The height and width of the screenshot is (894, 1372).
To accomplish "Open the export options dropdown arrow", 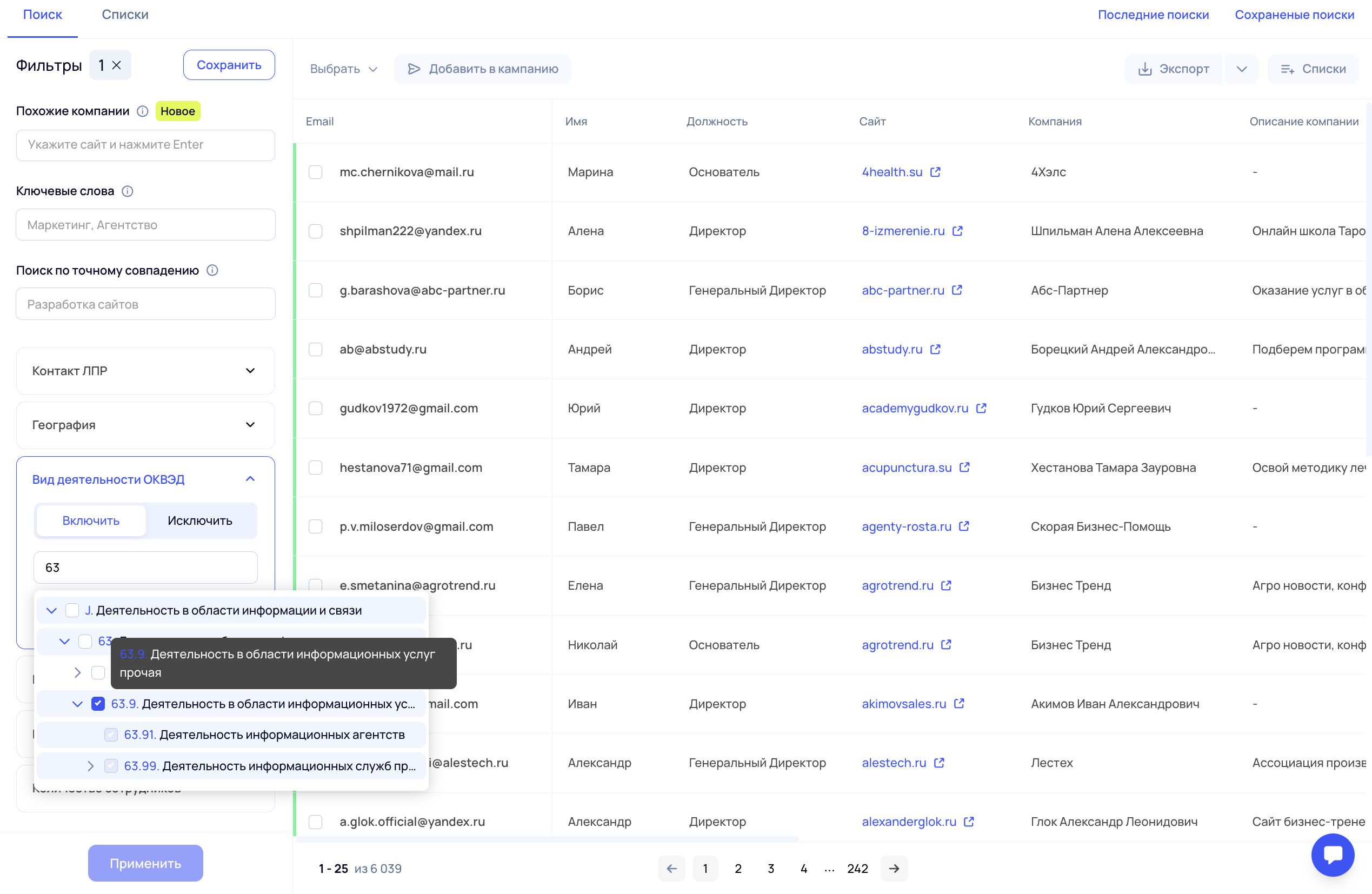I will pyautogui.click(x=1241, y=69).
